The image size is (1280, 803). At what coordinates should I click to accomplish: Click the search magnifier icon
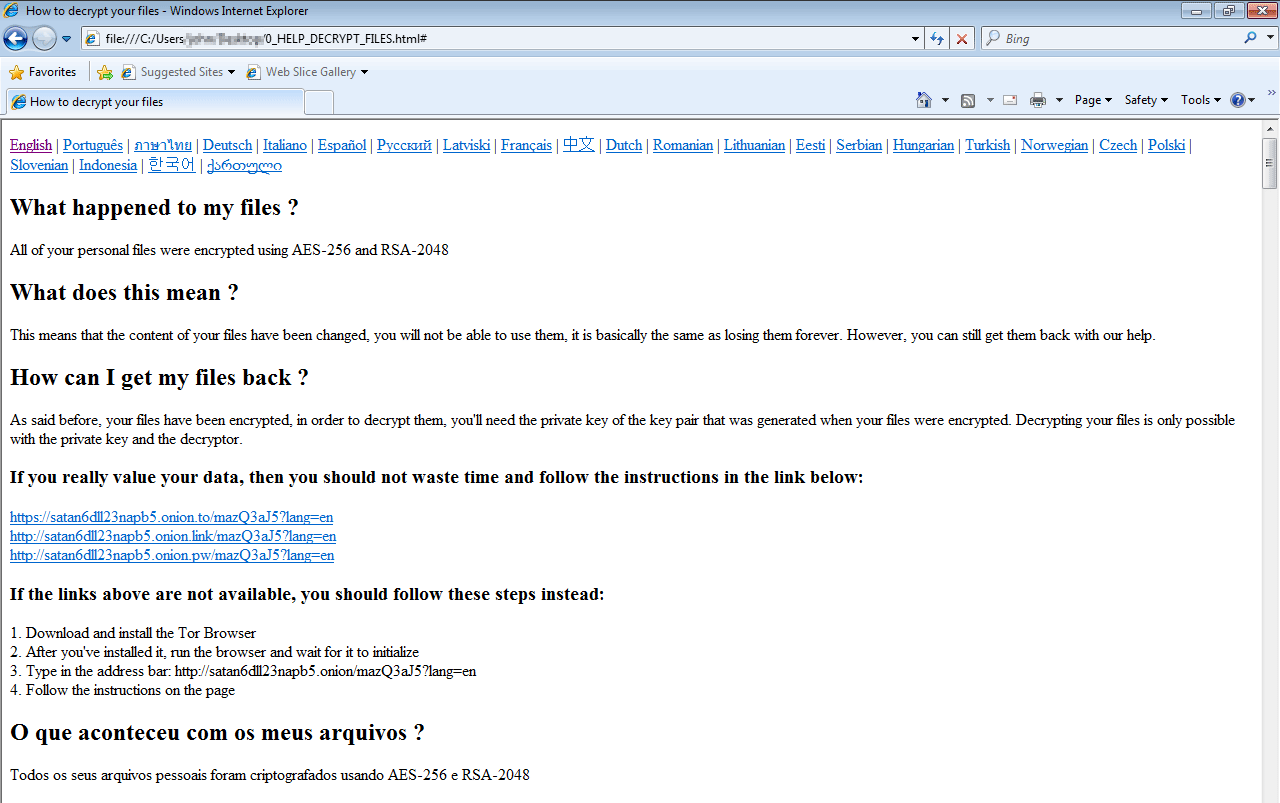pos(1250,38)
